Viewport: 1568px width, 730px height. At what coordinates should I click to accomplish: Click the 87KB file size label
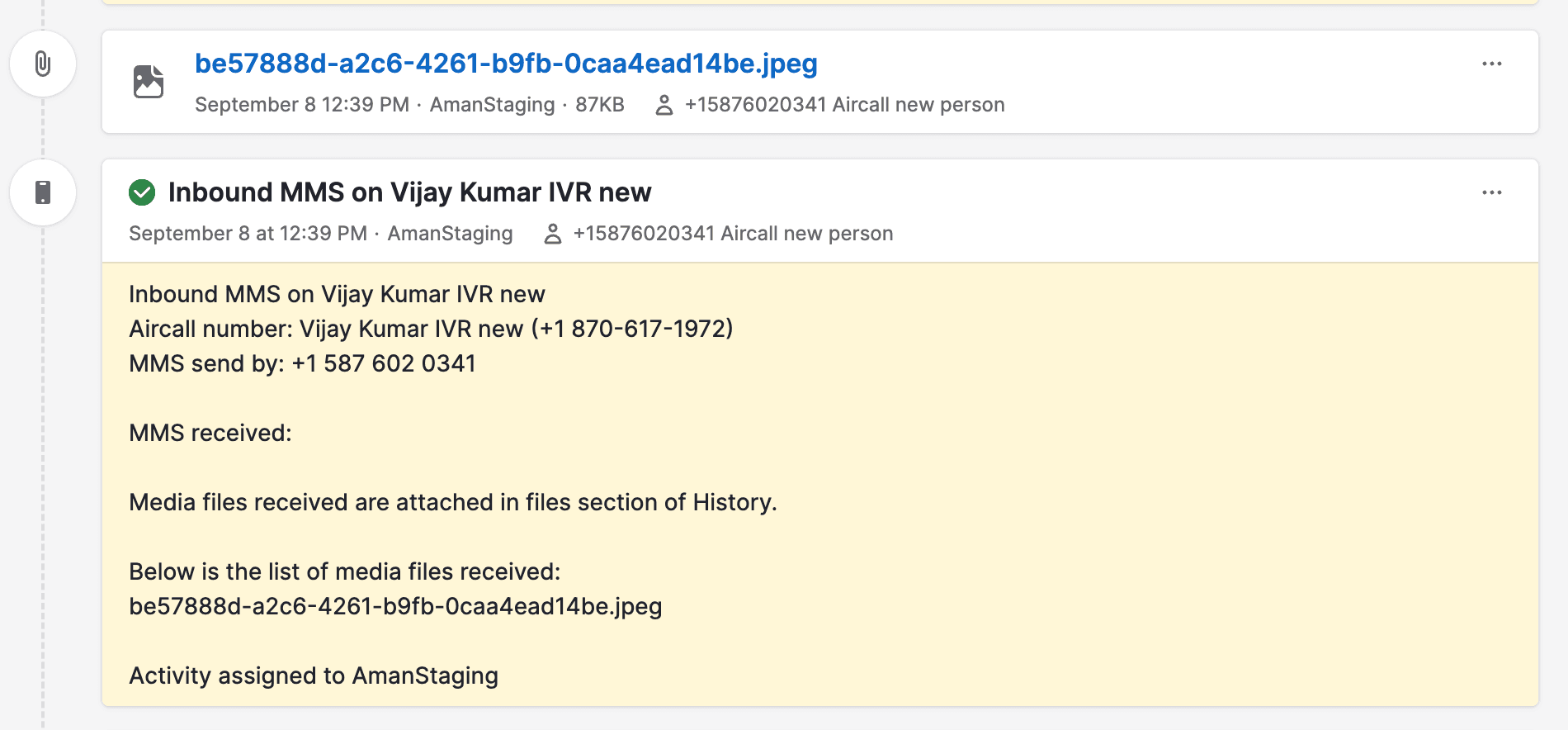[599, 105]
